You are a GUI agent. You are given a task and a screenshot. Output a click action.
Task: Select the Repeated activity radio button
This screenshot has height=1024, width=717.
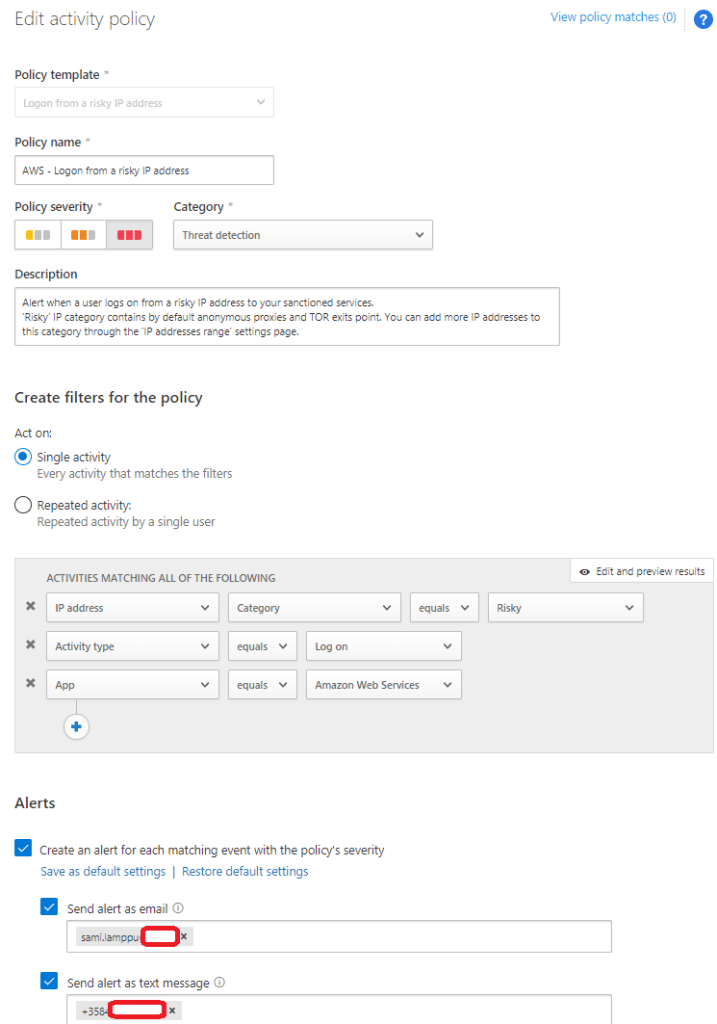click(23, 505)
